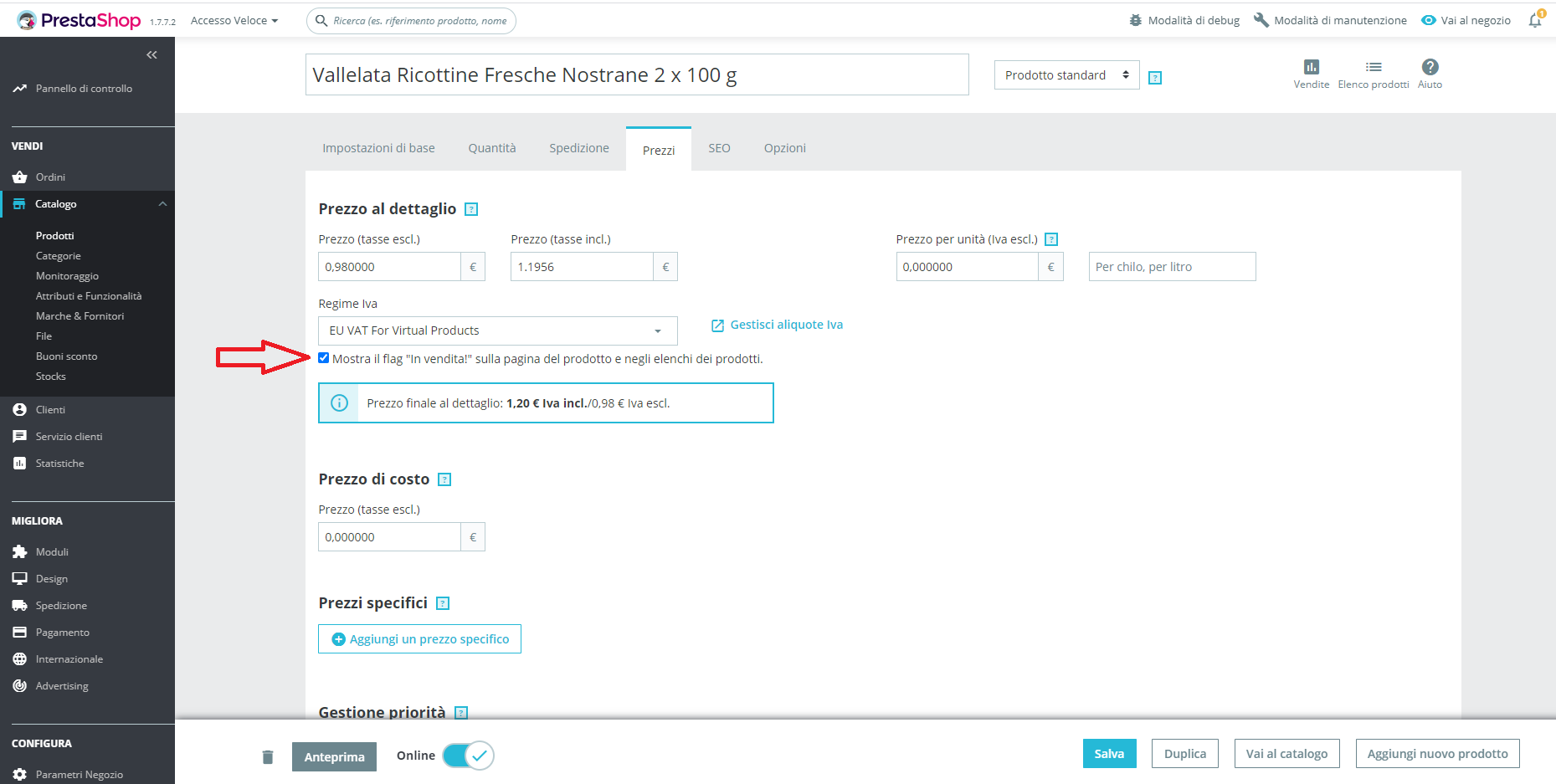The height and width of the screenshot is (784, 1556).
Task: Open Categorie in the Catalogo menu
Action: (x=59, y=256)
